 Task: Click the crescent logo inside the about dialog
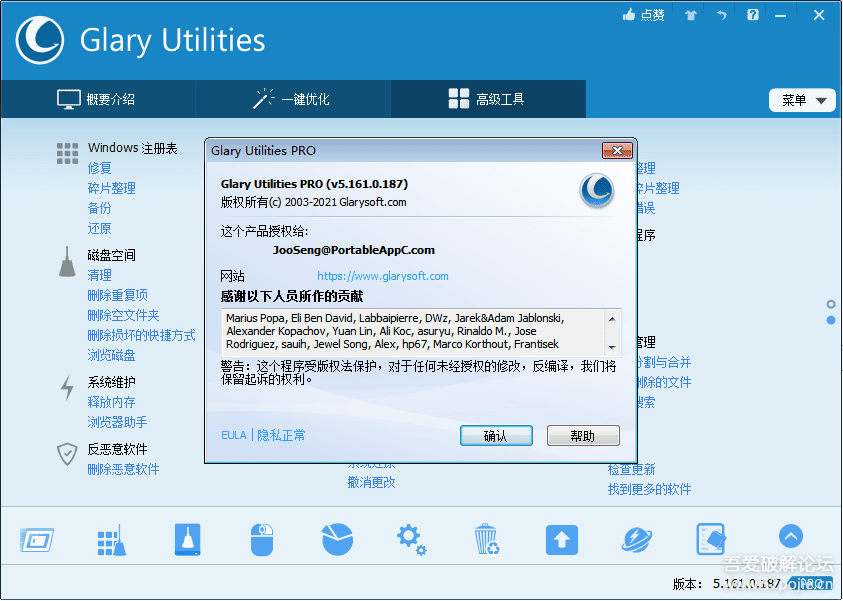[x=597, y=190]
